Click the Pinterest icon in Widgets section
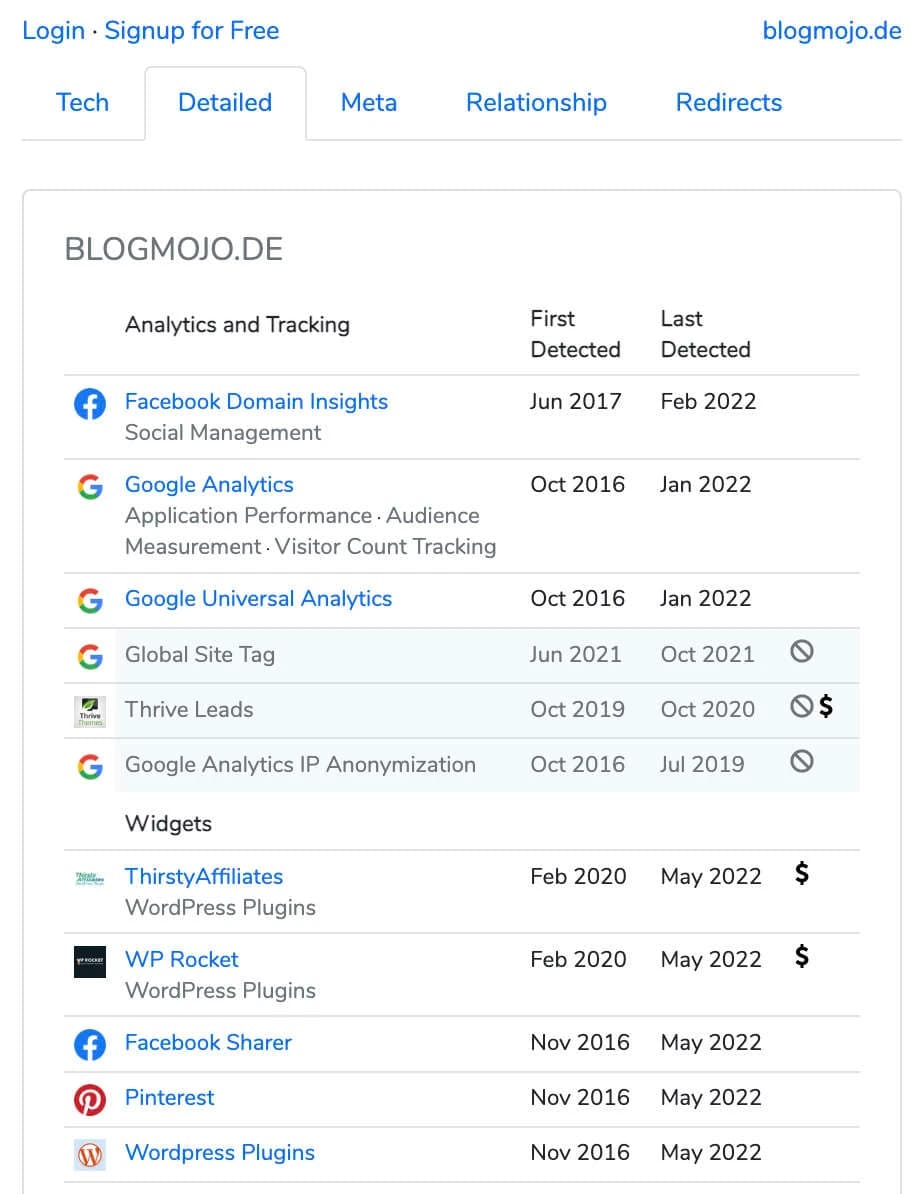This screenshot has height=1194, width=924. click(x=89, y=1097)
